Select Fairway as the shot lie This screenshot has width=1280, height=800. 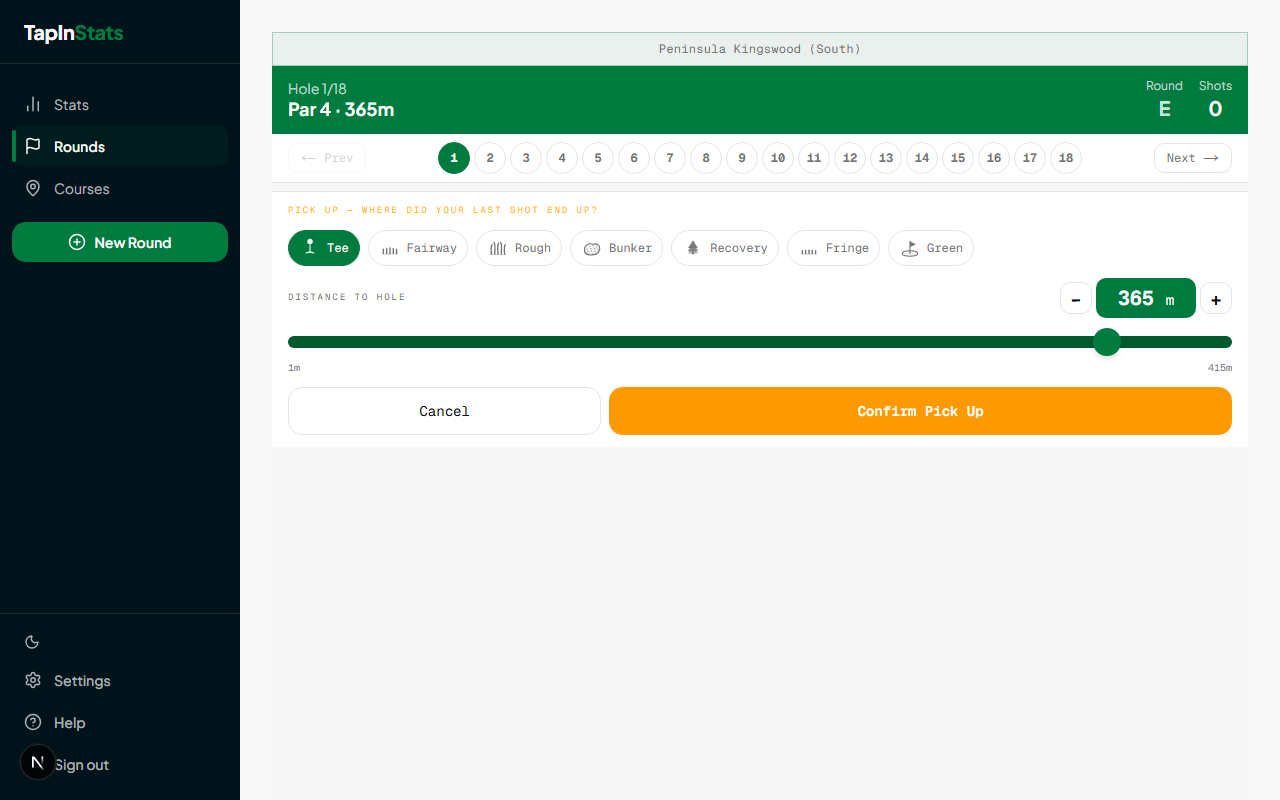click(418, 248)
